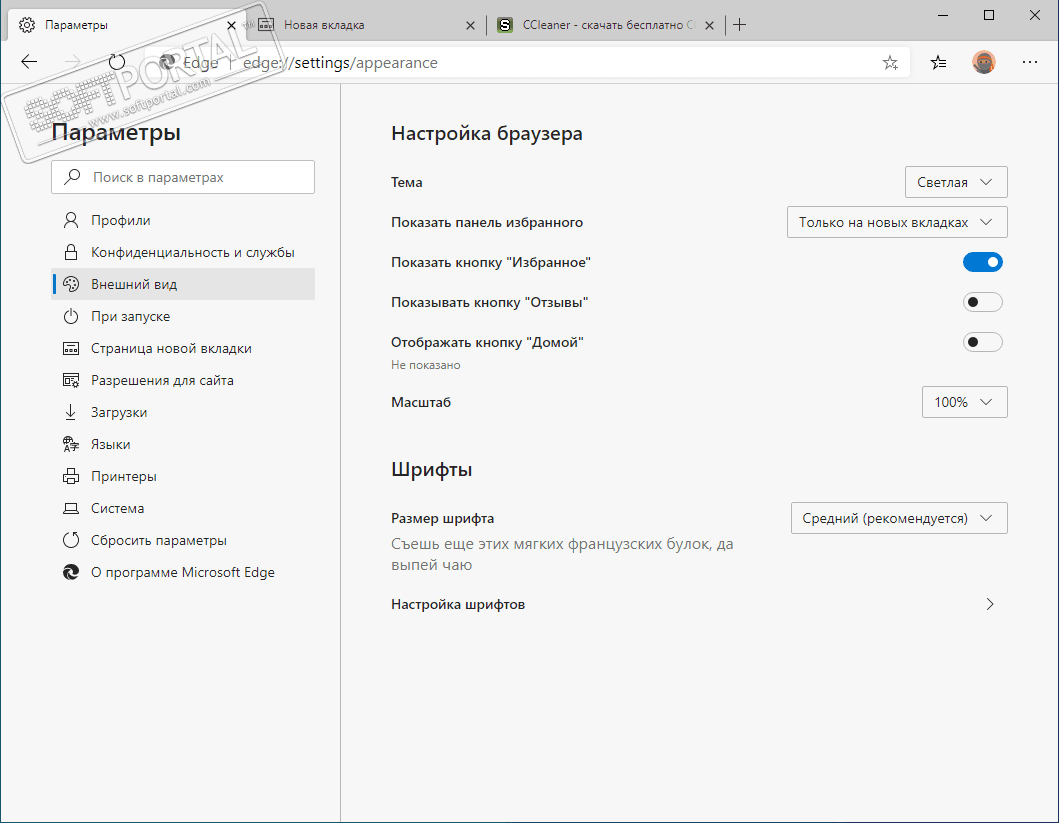Click the settings gear icon on first tab
This screenshot has height=823, width=1059.
pyautogui.click(x=27, y=25)
